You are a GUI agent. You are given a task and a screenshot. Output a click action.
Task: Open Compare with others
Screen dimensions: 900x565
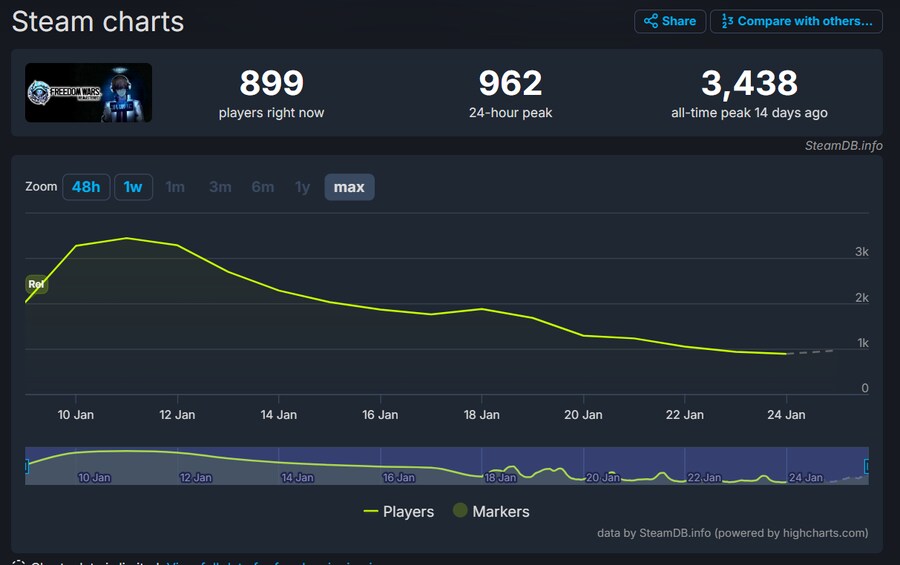click(x=796, y=21)
